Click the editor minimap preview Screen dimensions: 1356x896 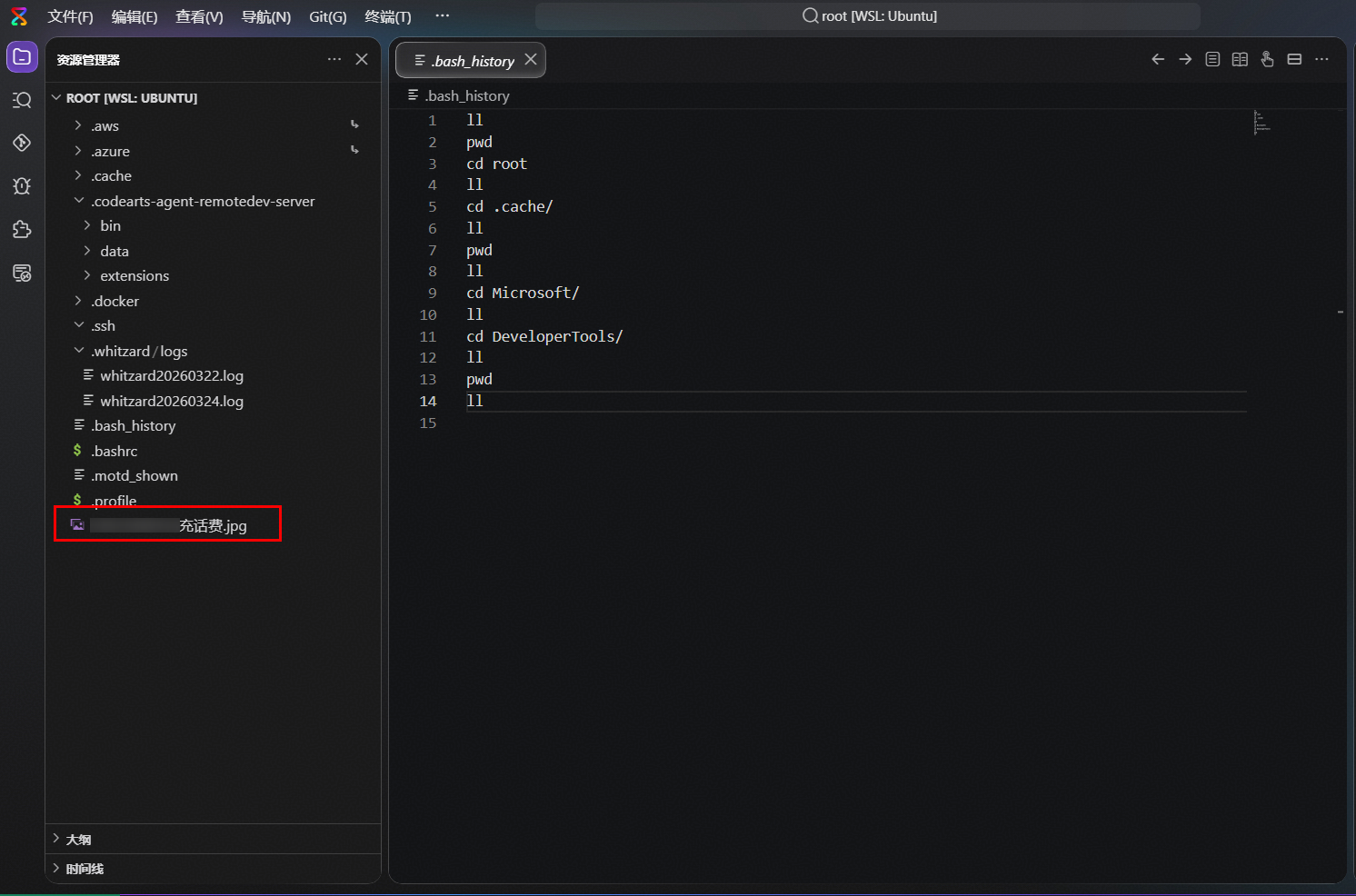click(x=1261, y=123)
